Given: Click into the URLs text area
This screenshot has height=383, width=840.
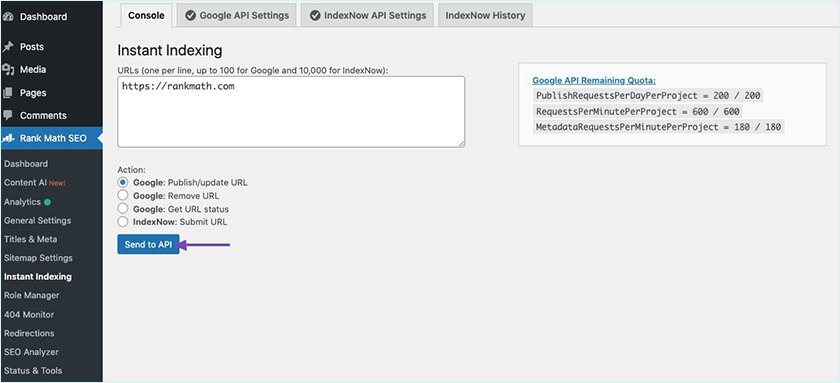Looking at the screenshot, I should tap(291, 111).
